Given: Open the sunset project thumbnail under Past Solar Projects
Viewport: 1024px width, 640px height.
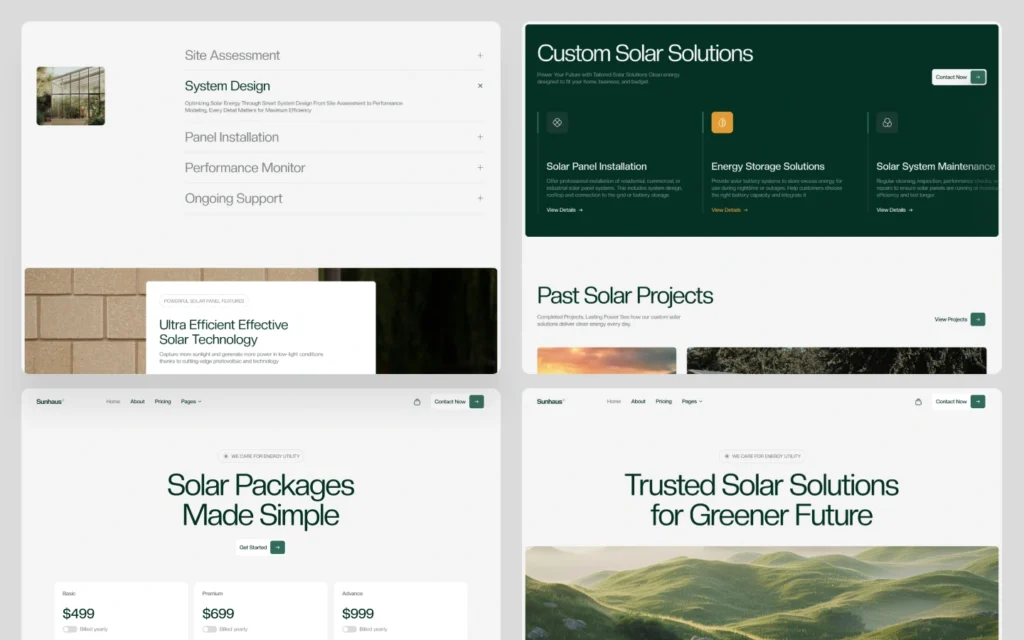Looking at the screenshot, I should (607, 360).
